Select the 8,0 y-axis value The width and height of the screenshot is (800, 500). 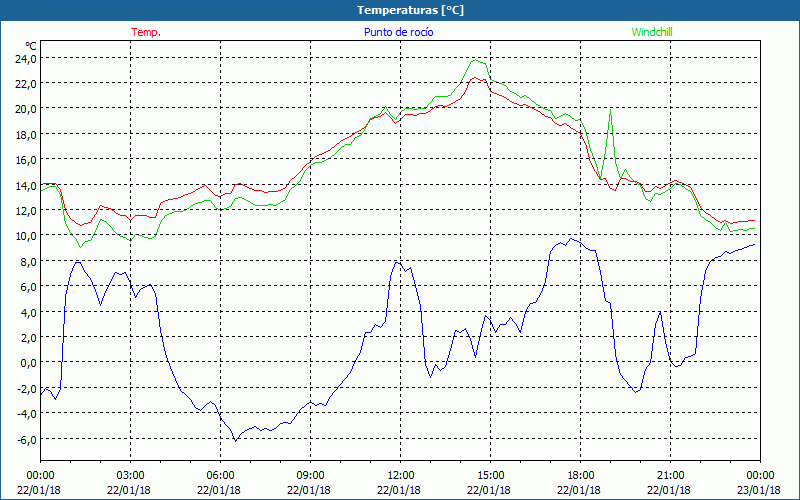29,262
